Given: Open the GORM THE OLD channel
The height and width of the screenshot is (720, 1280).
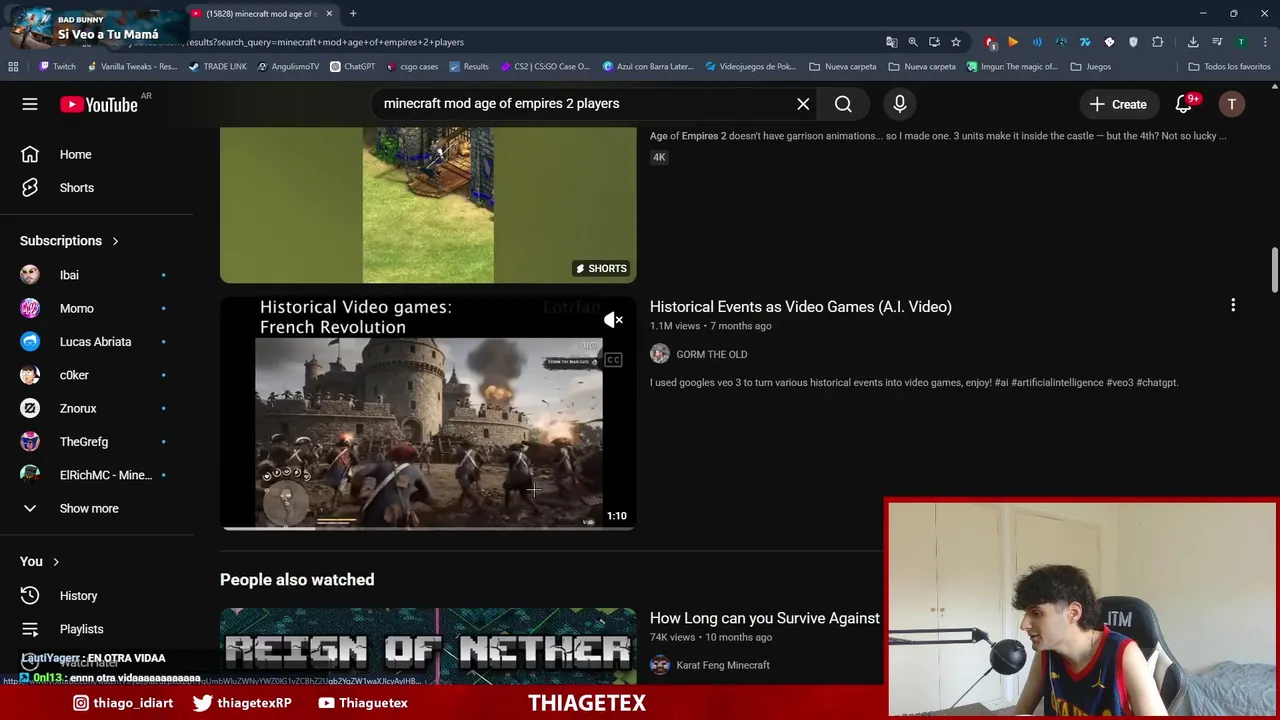Looking at the screenshot, I should 711,354.
